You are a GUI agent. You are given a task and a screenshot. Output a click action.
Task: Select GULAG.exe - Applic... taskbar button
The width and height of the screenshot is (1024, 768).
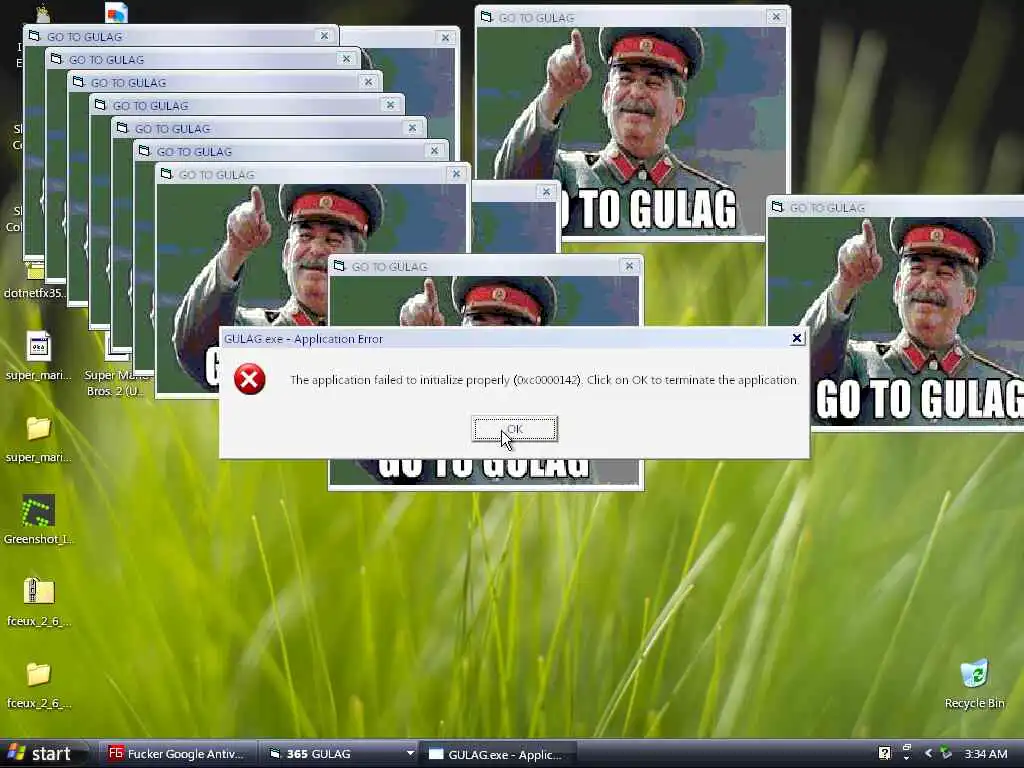499,754
